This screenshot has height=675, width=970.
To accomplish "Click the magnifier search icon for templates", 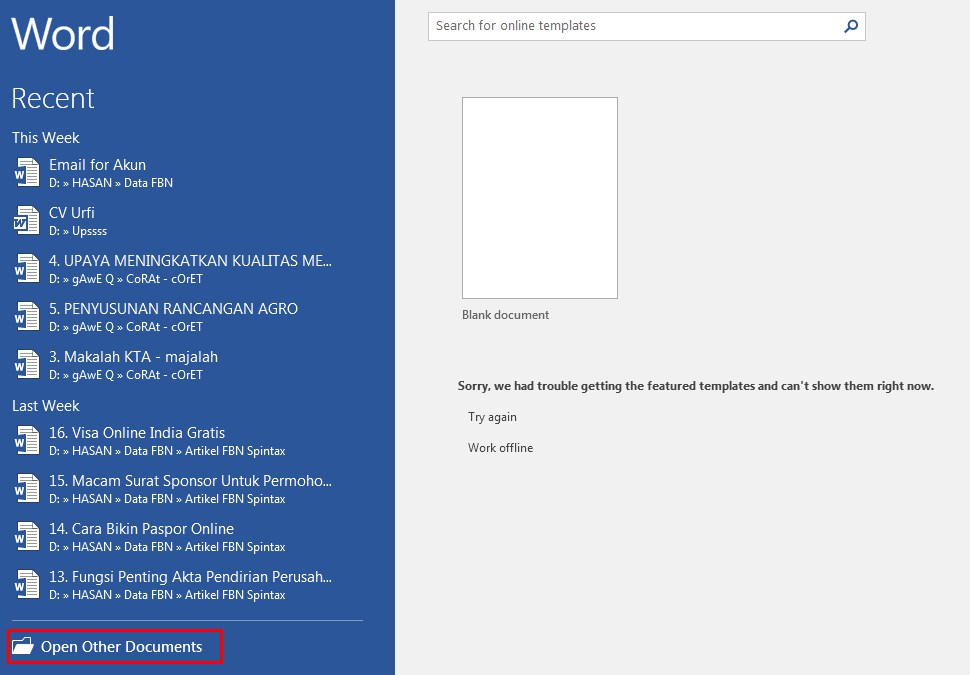I will coord(851,26).
